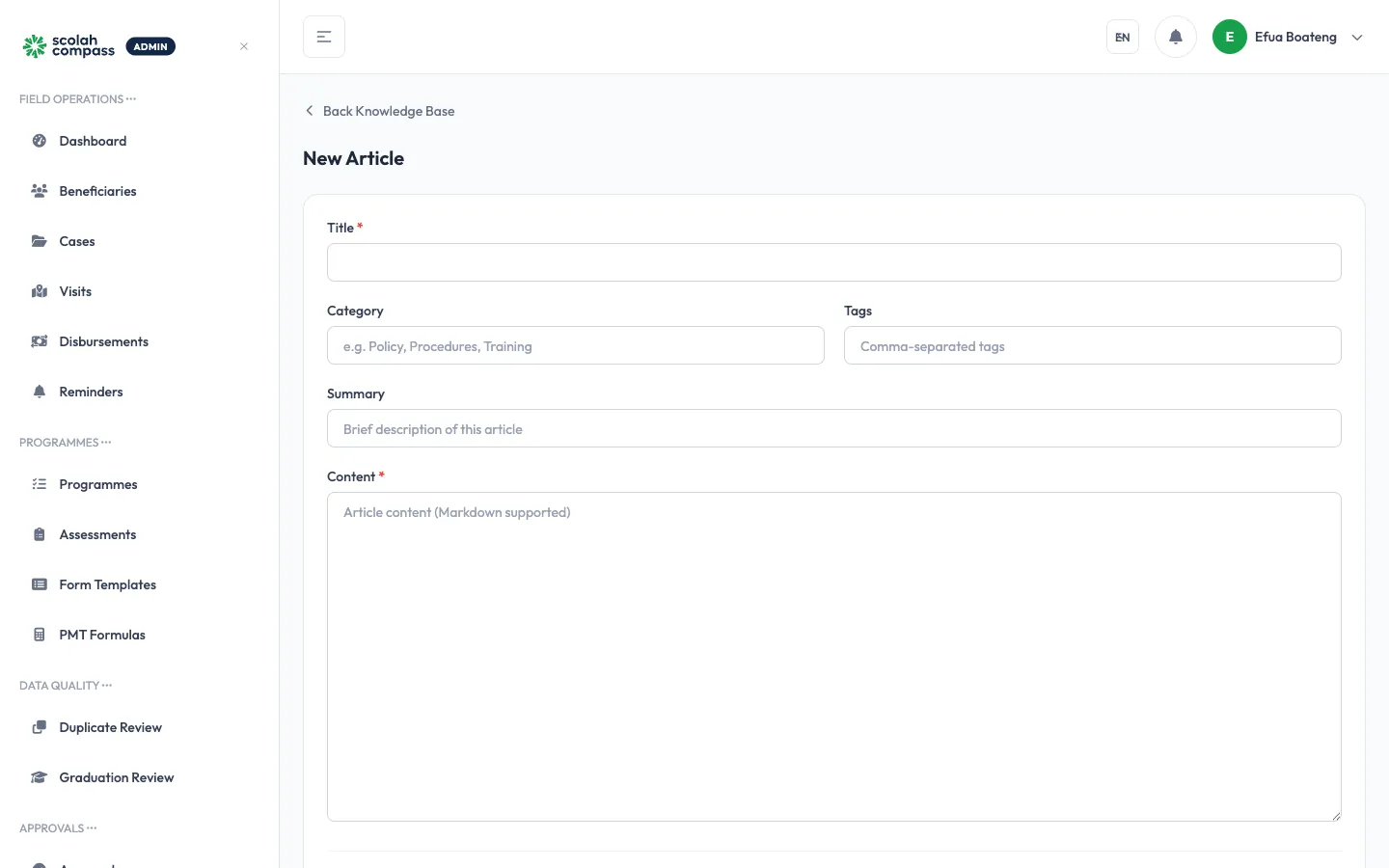Click the Graduation Review cap icon
This screenshot has width=1389, height=868.
click(x=40, y=777)
